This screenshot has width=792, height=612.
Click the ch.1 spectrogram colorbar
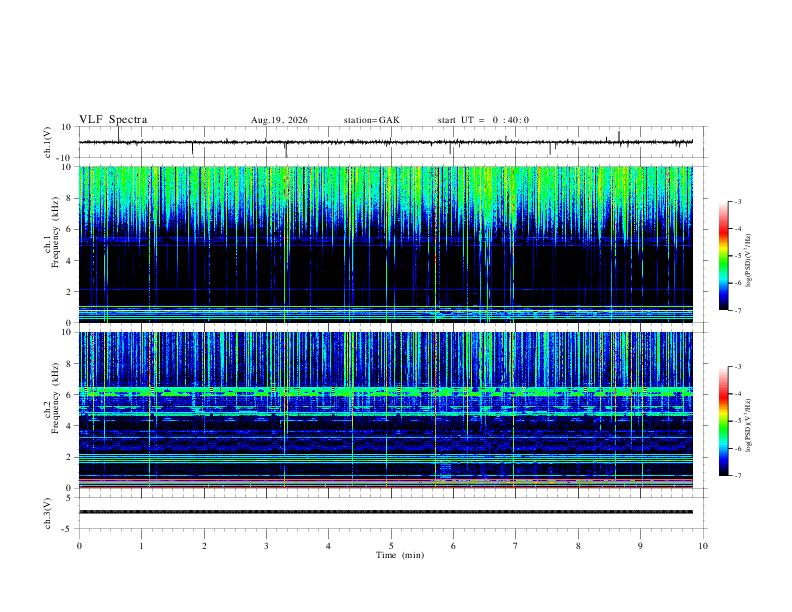724,256
